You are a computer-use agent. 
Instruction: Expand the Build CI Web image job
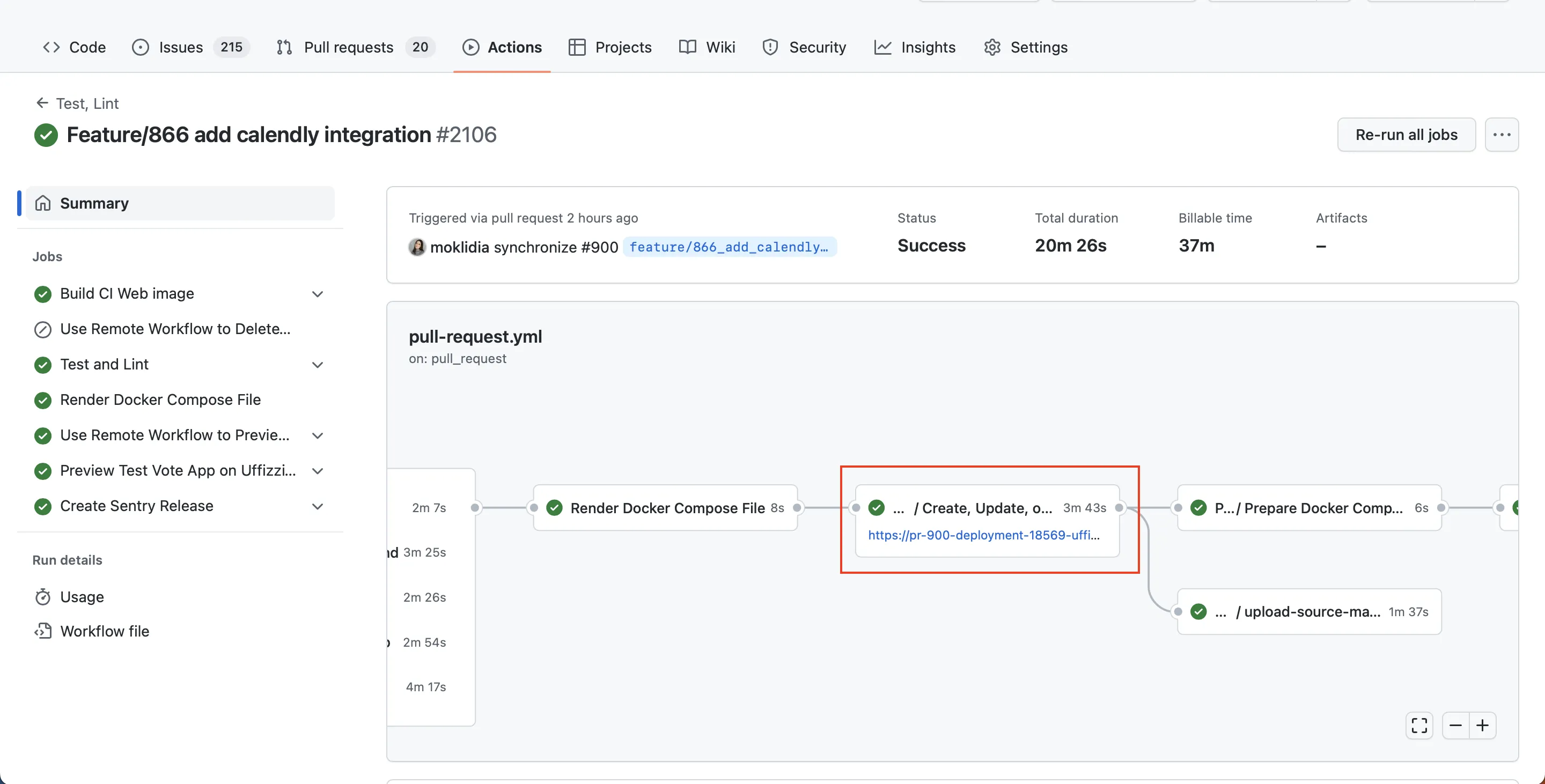click(318, 294)
